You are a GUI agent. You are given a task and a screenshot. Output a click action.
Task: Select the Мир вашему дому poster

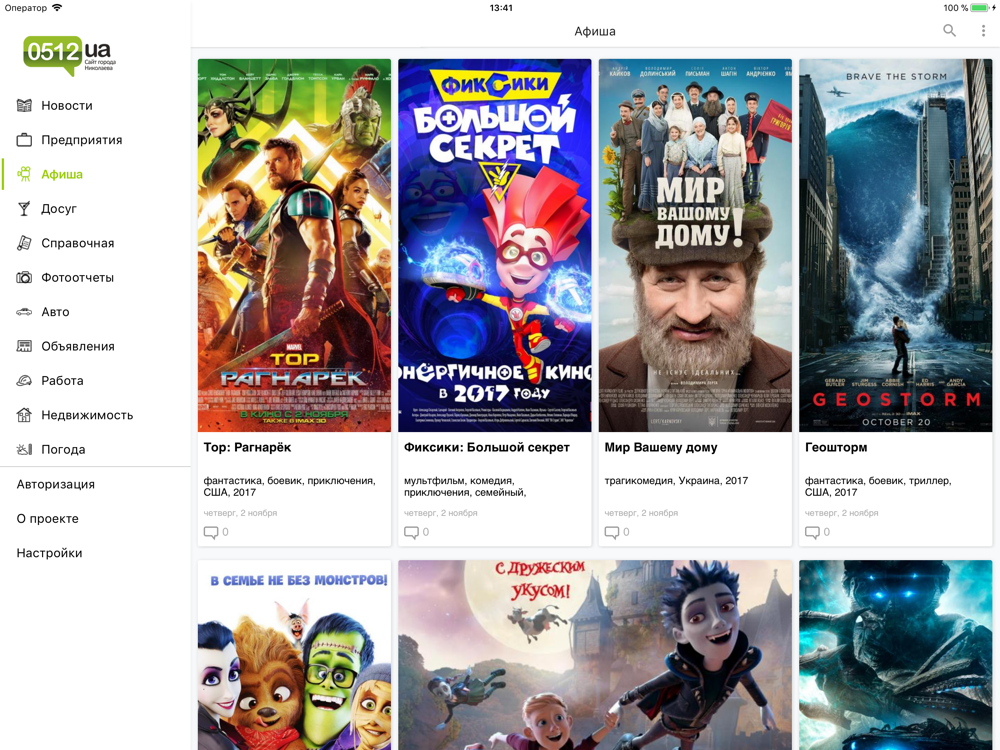(x=695, y=246)
